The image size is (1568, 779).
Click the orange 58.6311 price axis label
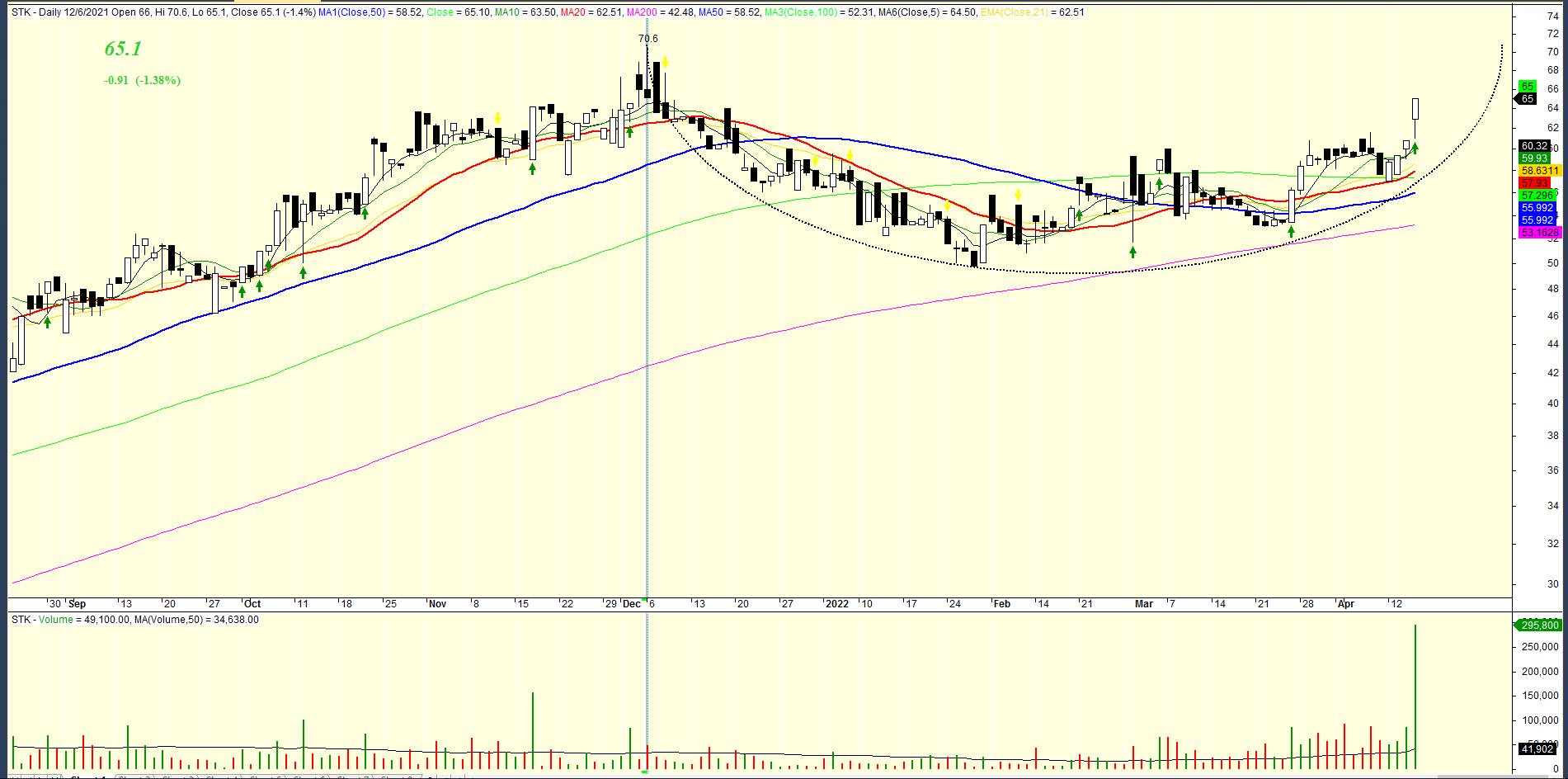1539,171
